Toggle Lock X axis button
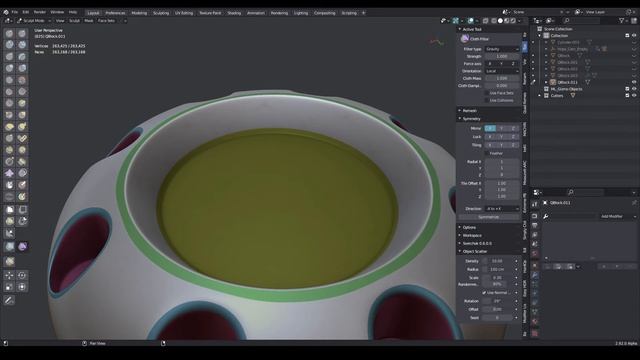The image size is (640, 360). click(490, 137)
